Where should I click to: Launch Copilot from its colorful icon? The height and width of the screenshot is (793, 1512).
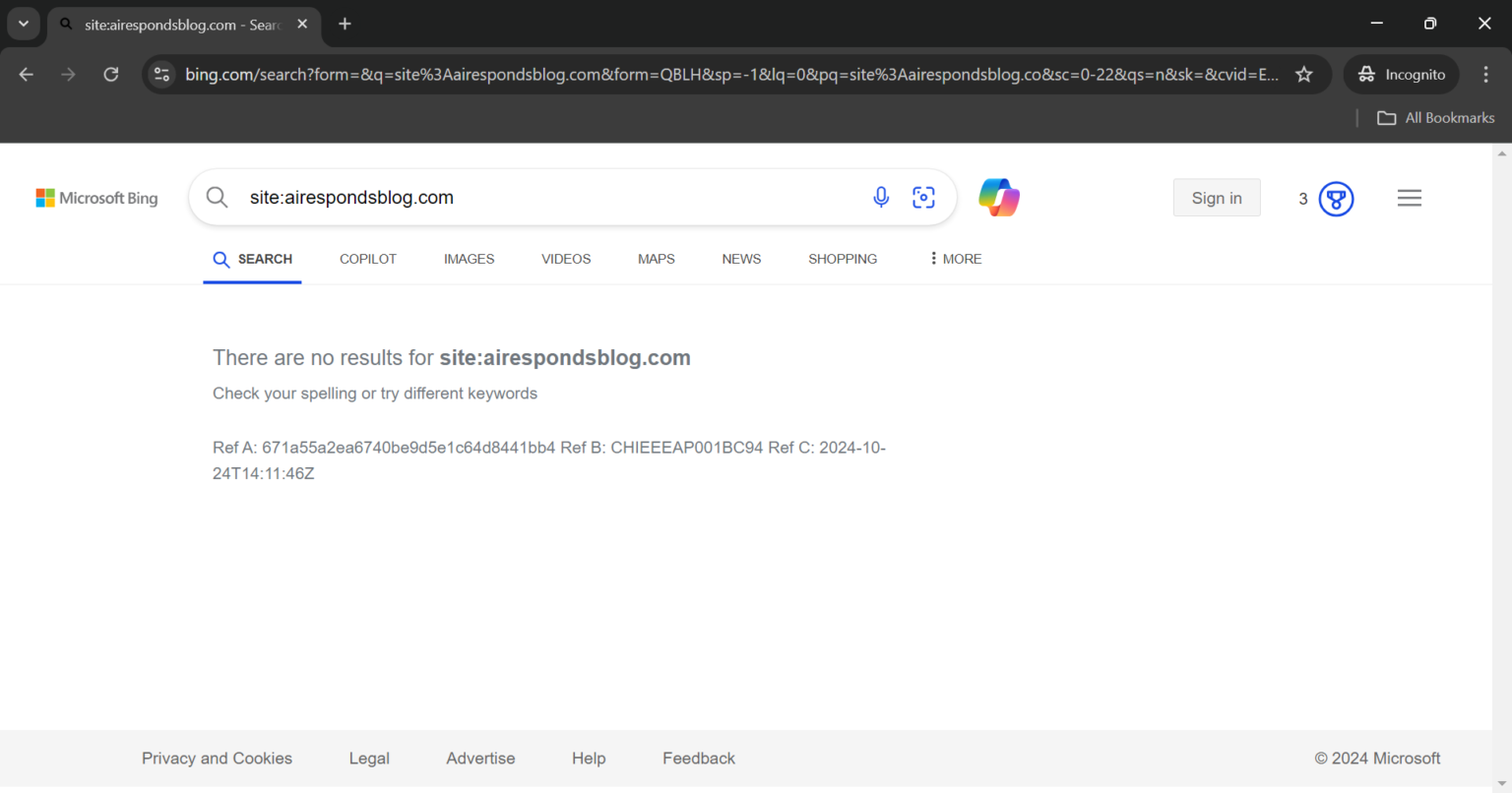click(x=999, y=197)
